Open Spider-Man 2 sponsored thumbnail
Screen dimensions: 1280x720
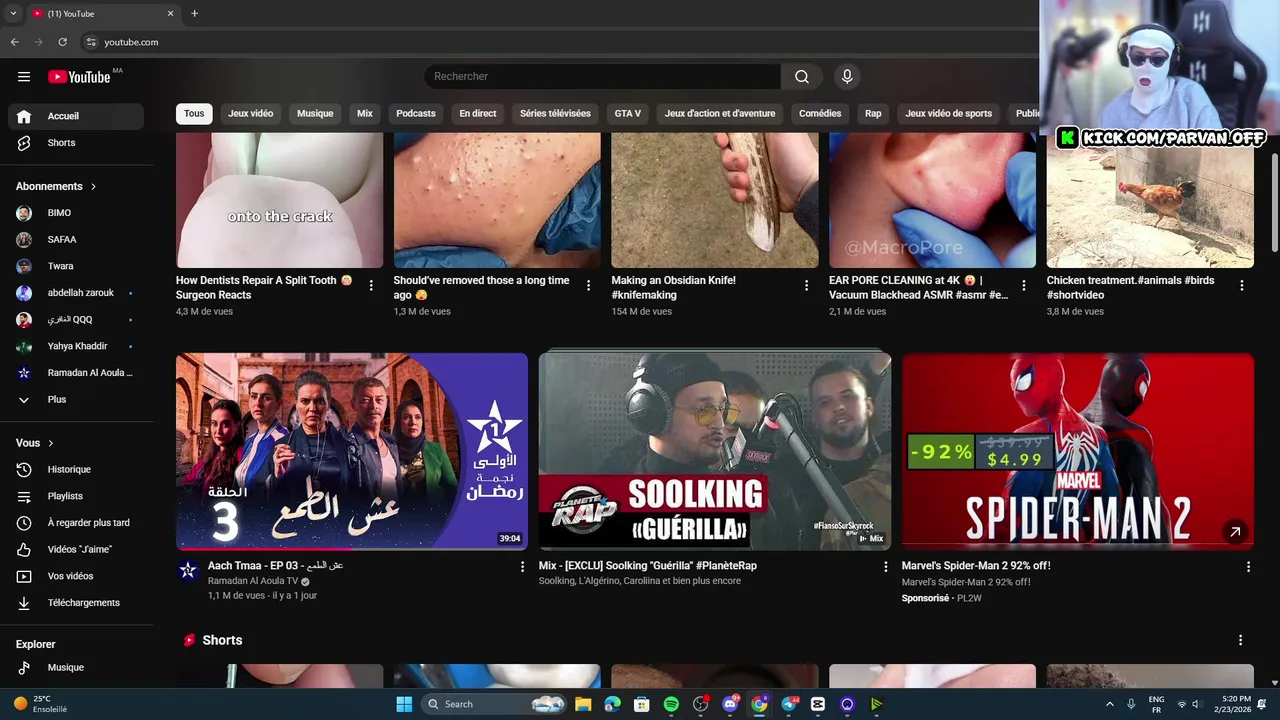click(x=1078, y=451)
